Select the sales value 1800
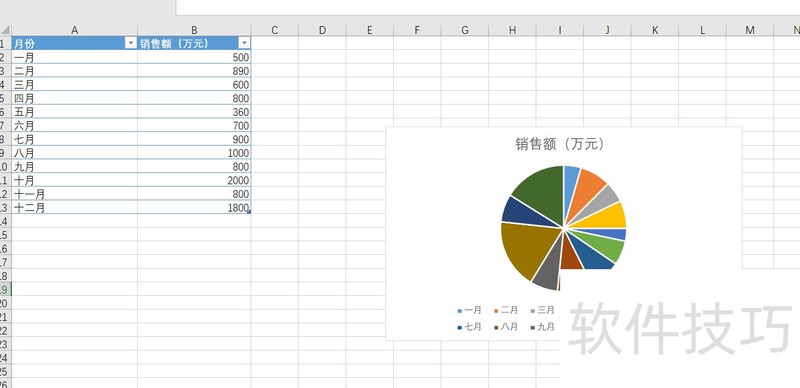Screen dimensions: 800x388 [x=194, y=207]
